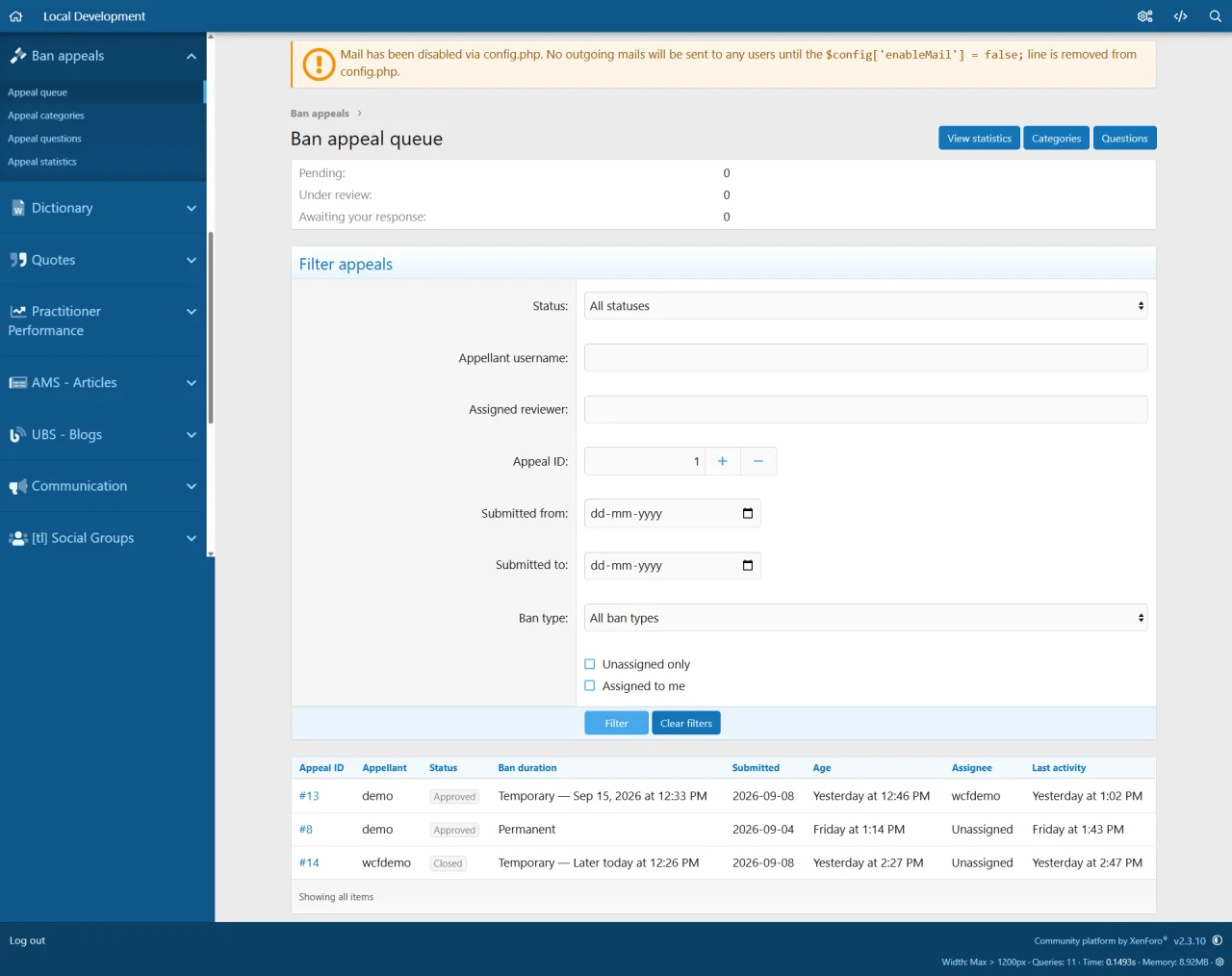Increase Appeal ID with the plus button
The width and height of the screenshot is (1232, 976).
click(x=723, y=462)
